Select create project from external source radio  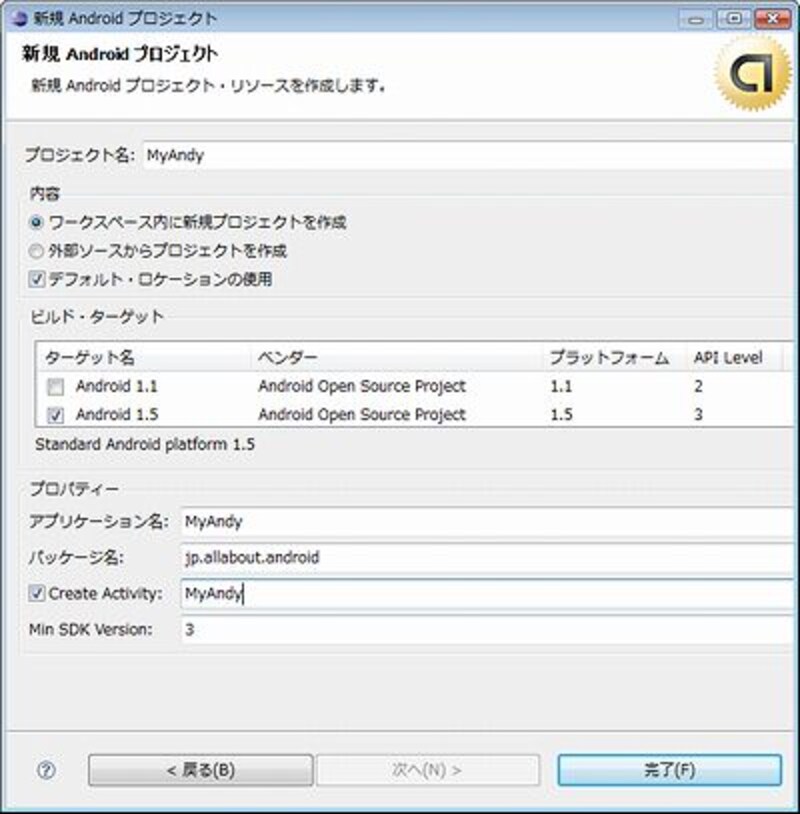[x=36, y=251]
